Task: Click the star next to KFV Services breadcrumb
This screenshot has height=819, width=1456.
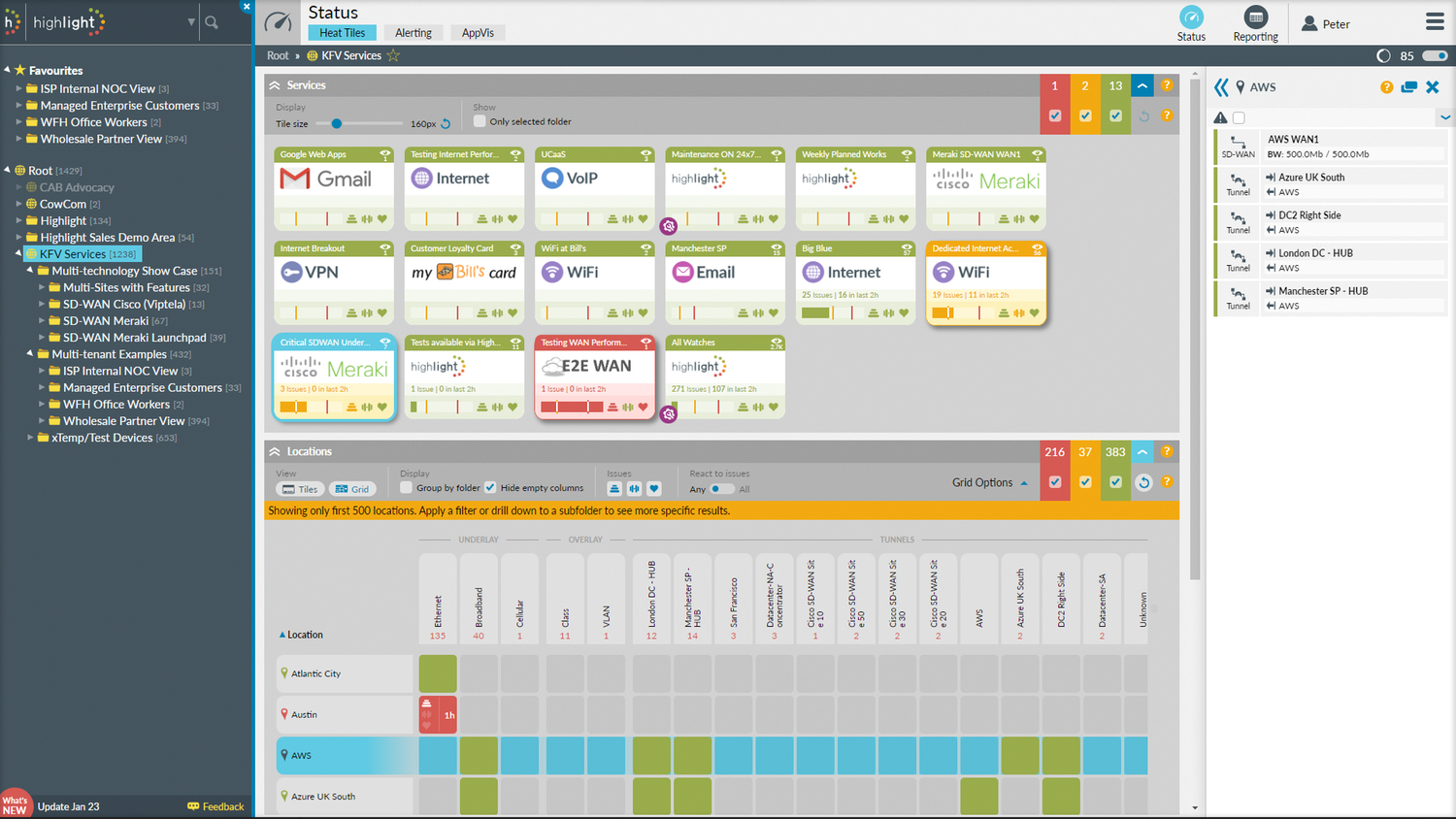Action: pos(393,55)
